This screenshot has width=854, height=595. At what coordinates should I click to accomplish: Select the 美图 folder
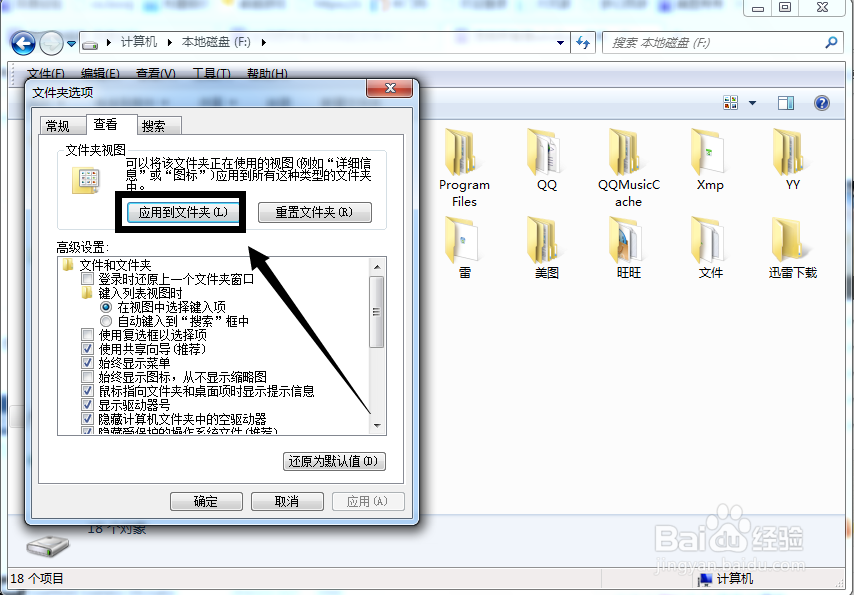tap(546, 248)
